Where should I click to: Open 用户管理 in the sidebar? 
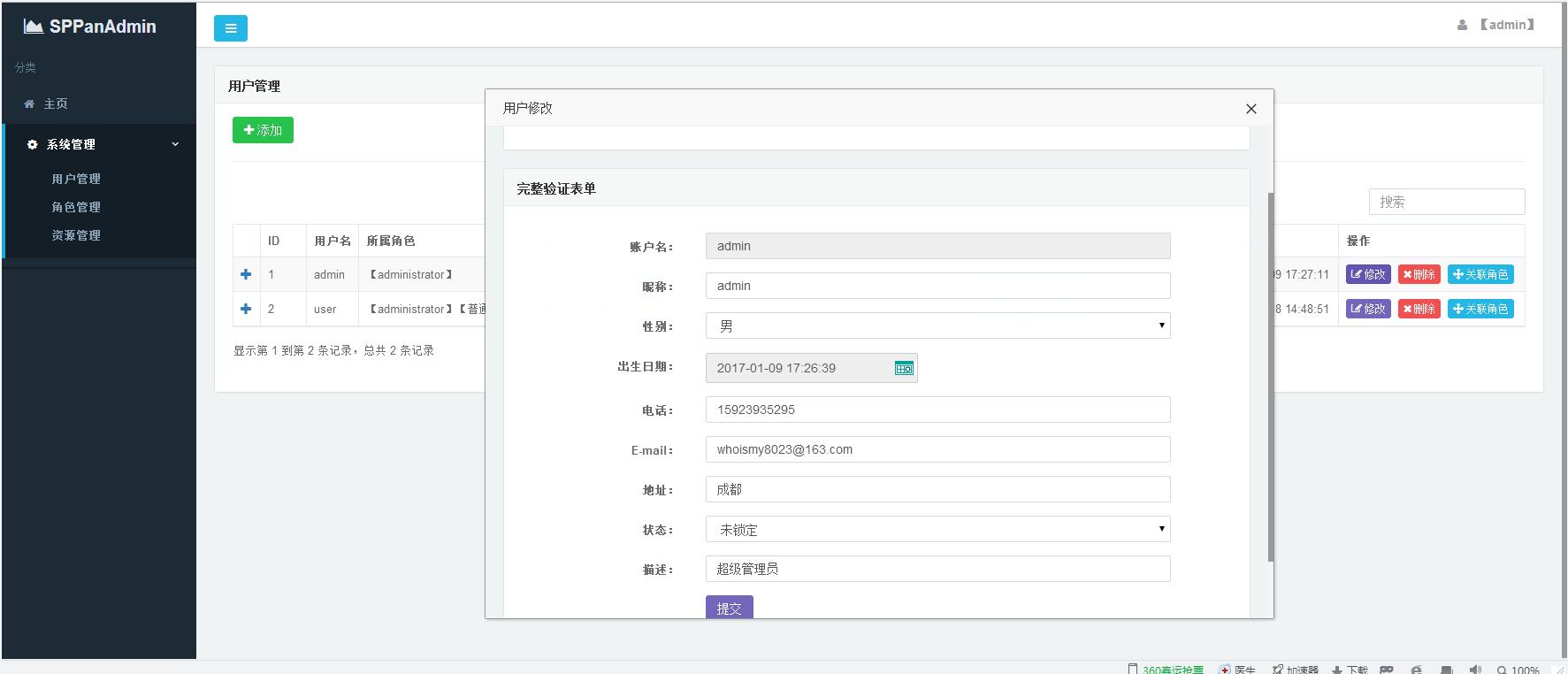click(x=76, y=179)
